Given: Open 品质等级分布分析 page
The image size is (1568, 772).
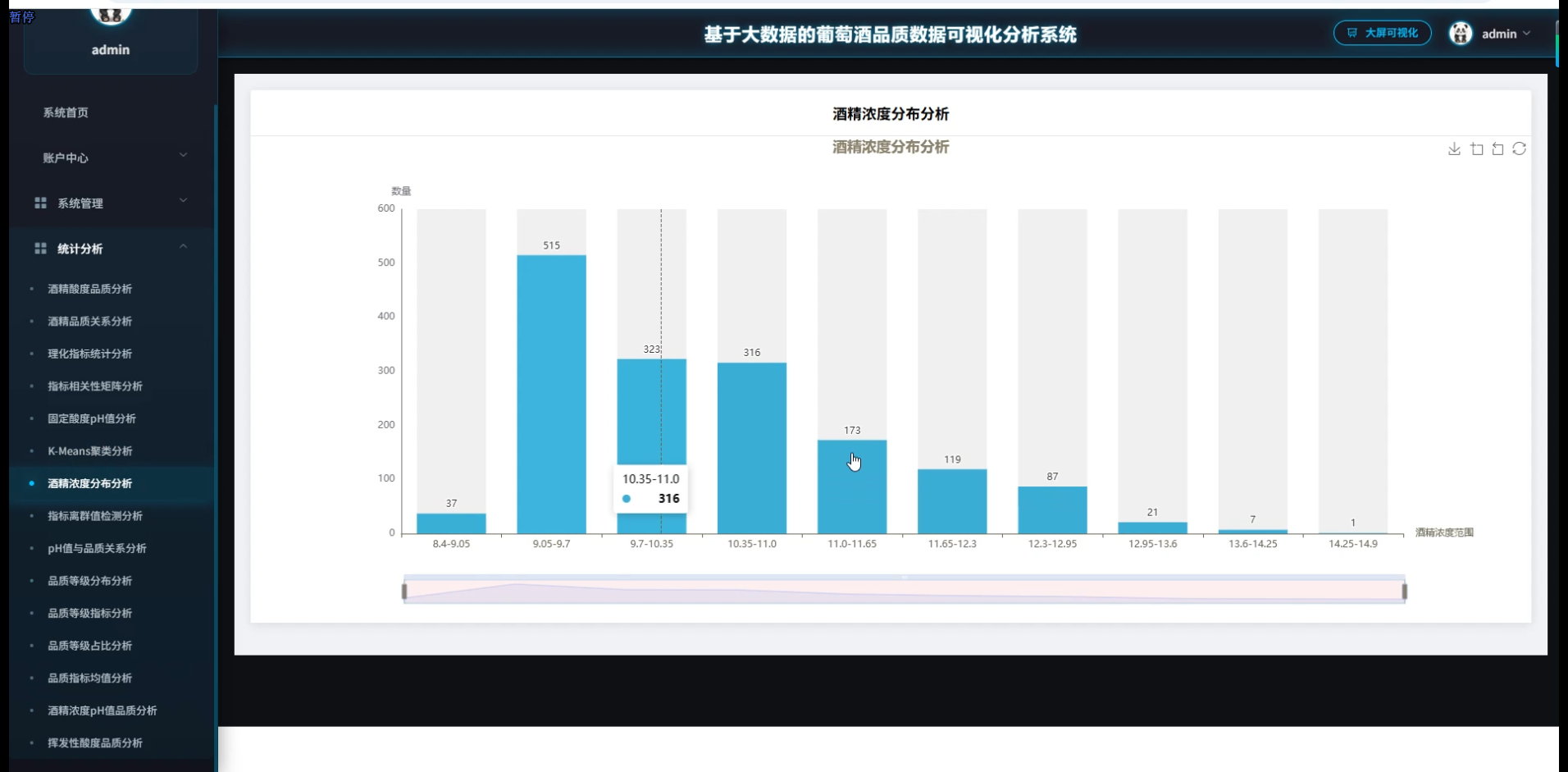Looking at the screenshot, I should [89, 580].
